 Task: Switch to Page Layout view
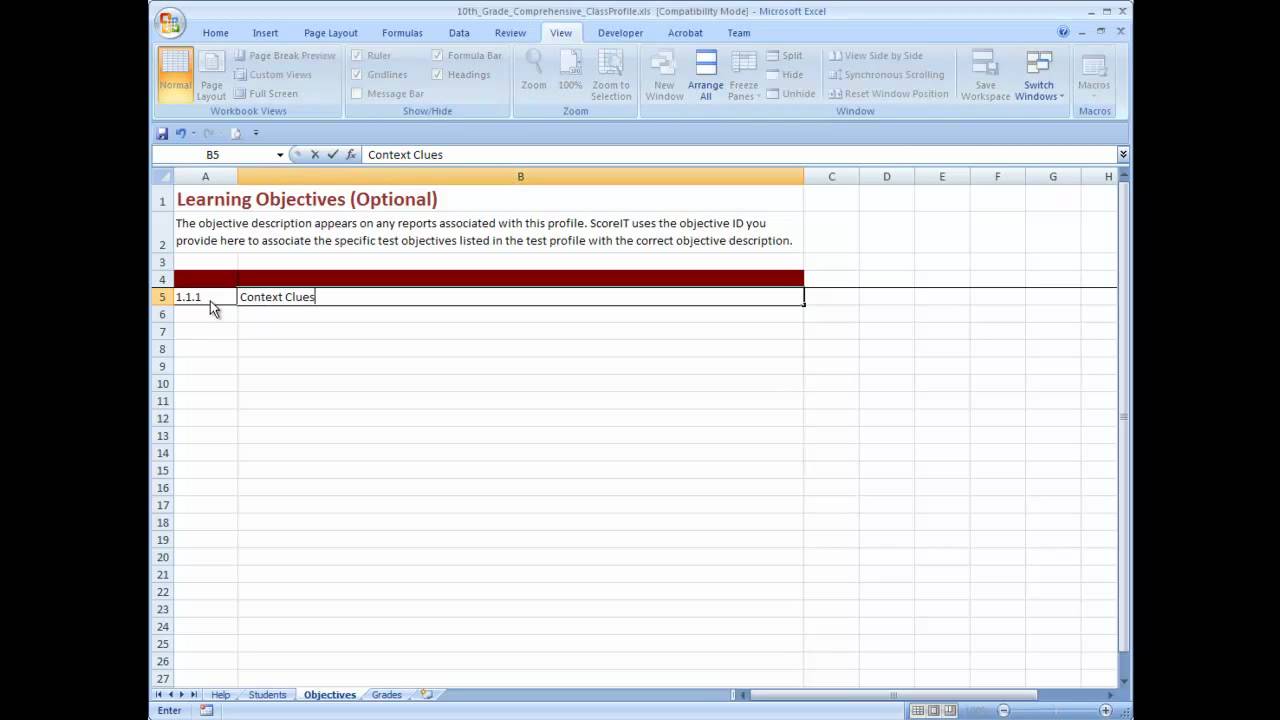(211, 74)
